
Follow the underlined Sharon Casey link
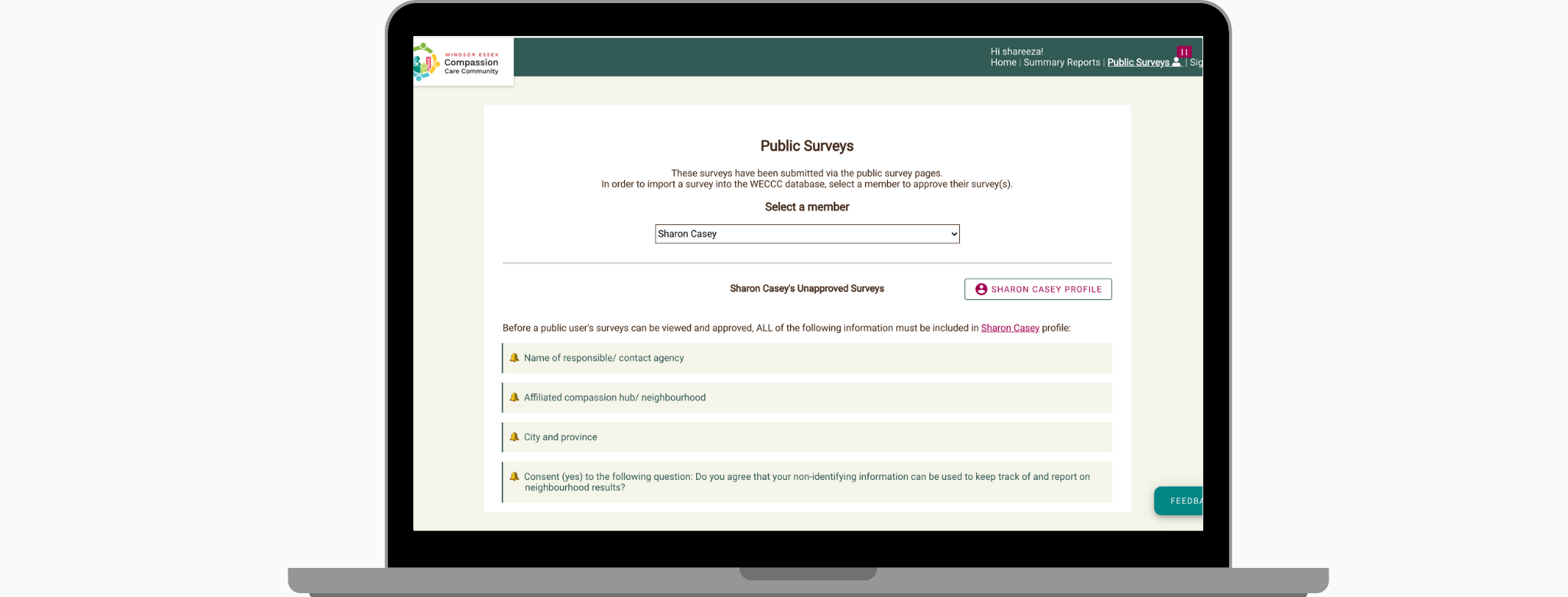click(x=1010, y=328)
